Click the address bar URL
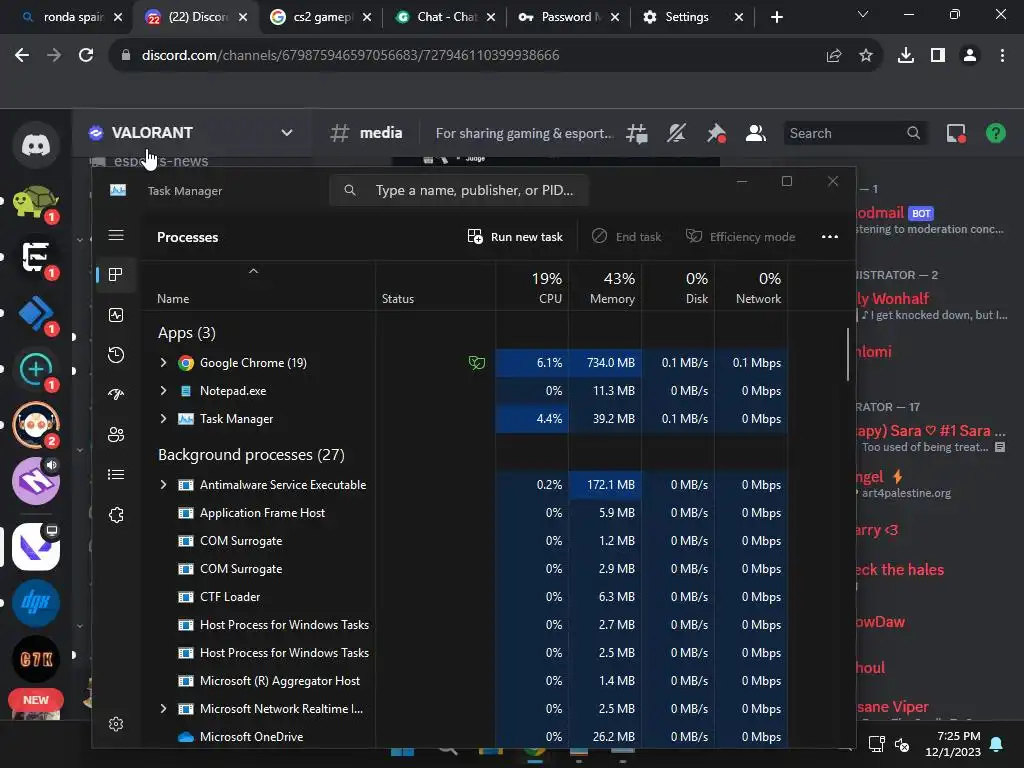Image resolution: width=1024 pixels, height=768 pixels. point(350,56)
